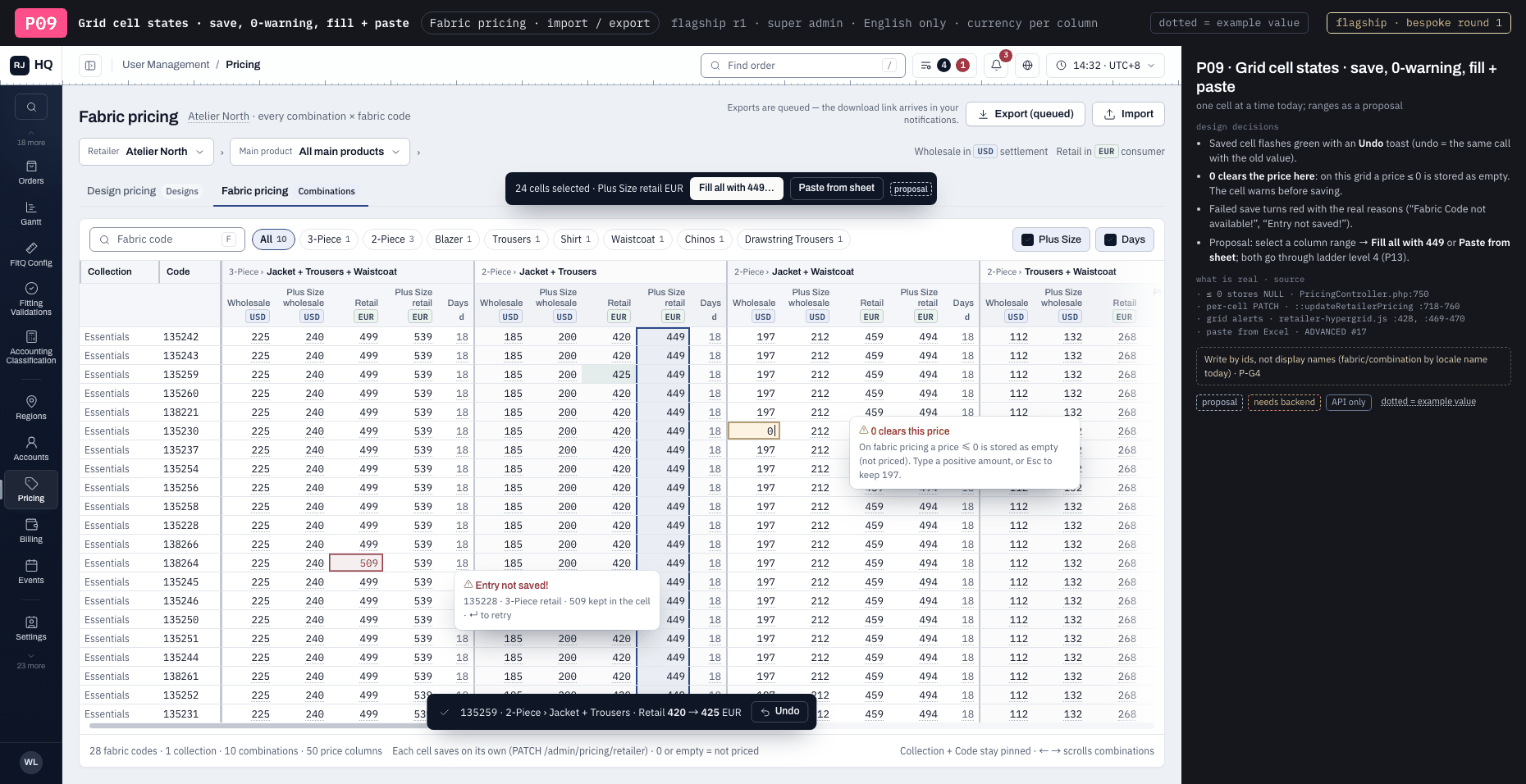This screenshot has width=1526, height=784.
Task: Open the notifications bell
Action: pos(997,65)
